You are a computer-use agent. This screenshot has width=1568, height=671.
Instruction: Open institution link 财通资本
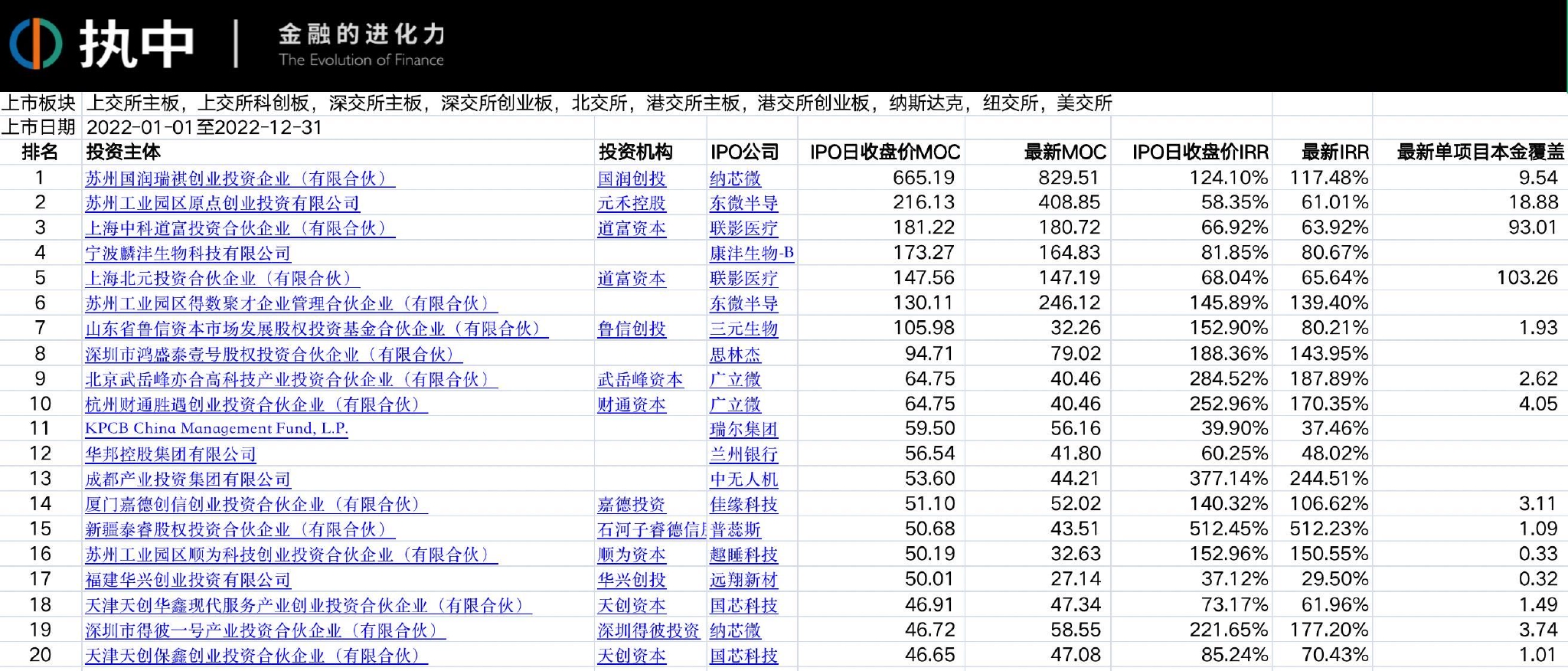[x=632, y=405]
